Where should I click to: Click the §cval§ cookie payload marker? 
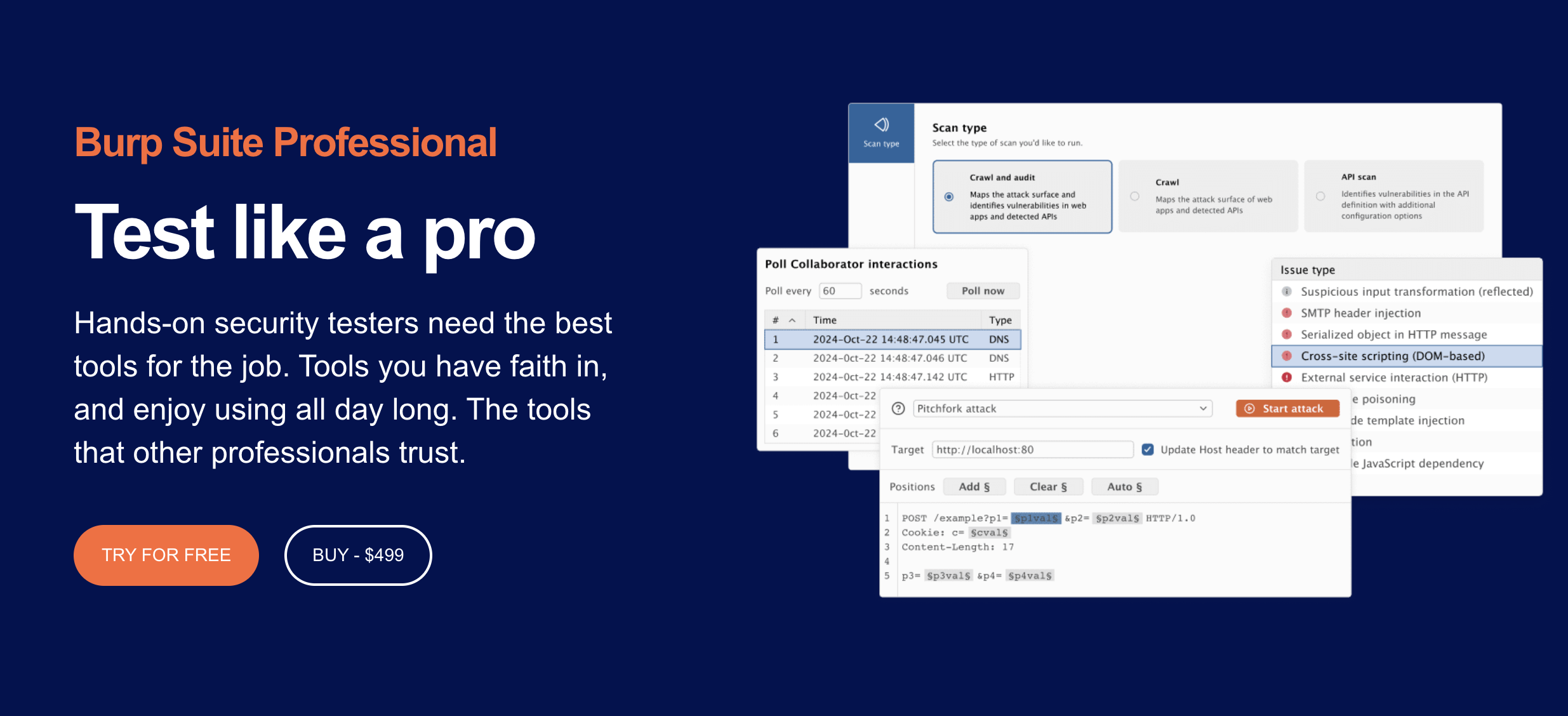click(x=990, y=533)
